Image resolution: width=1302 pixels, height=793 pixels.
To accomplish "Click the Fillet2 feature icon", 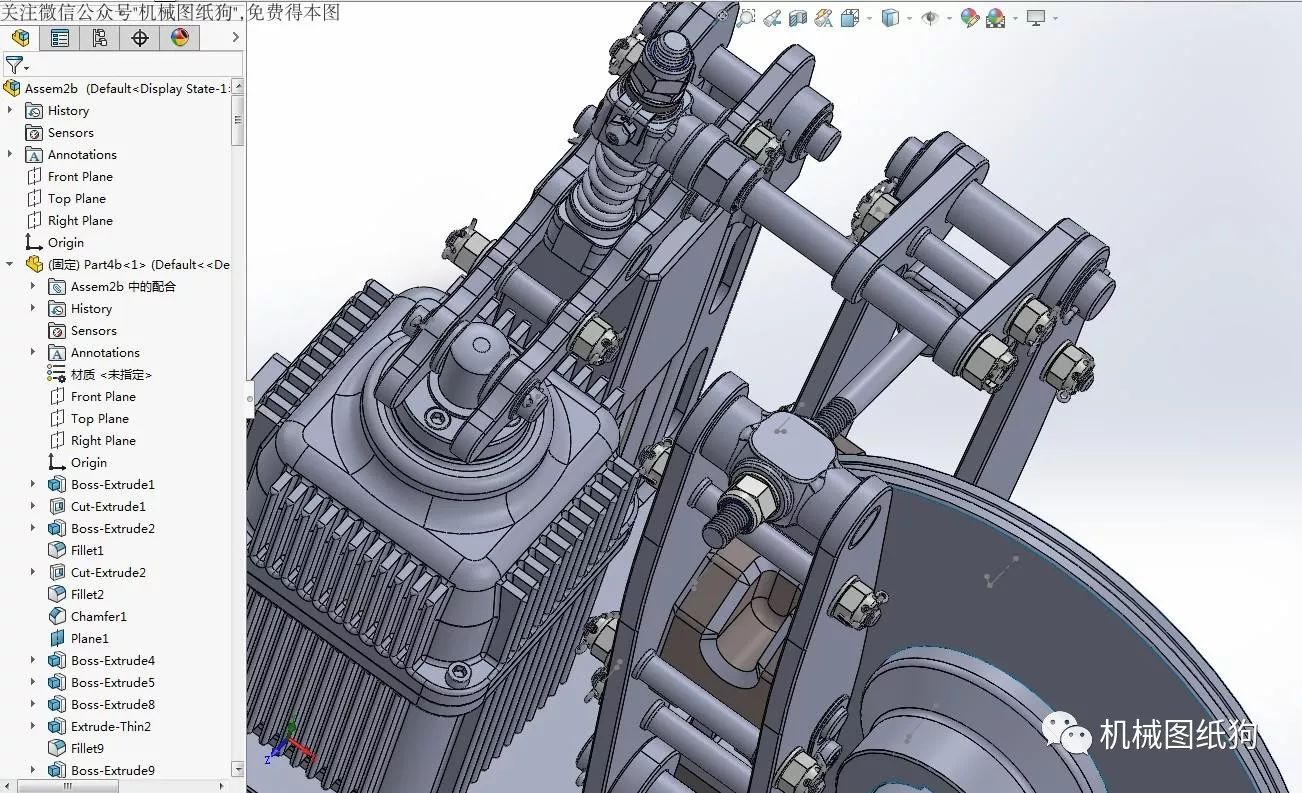I will pos(57,594).
